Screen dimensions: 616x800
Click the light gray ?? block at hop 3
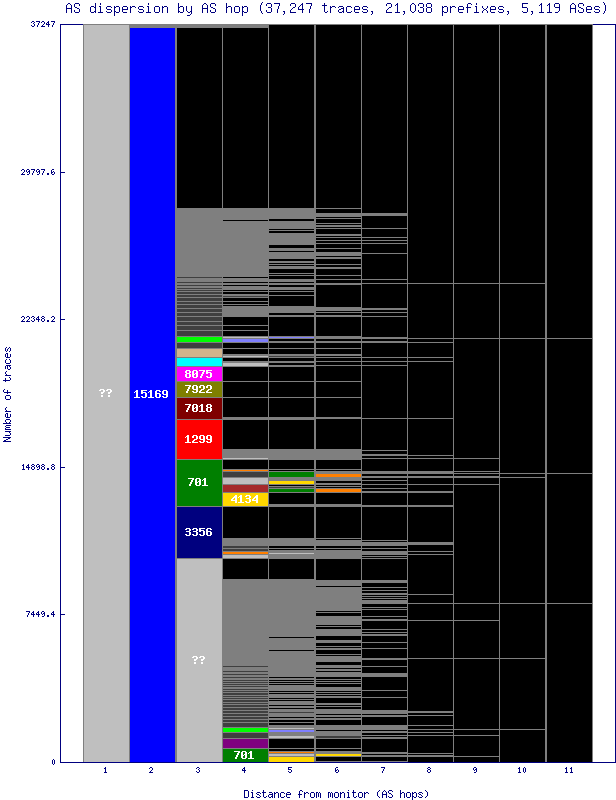coord(198,660)
